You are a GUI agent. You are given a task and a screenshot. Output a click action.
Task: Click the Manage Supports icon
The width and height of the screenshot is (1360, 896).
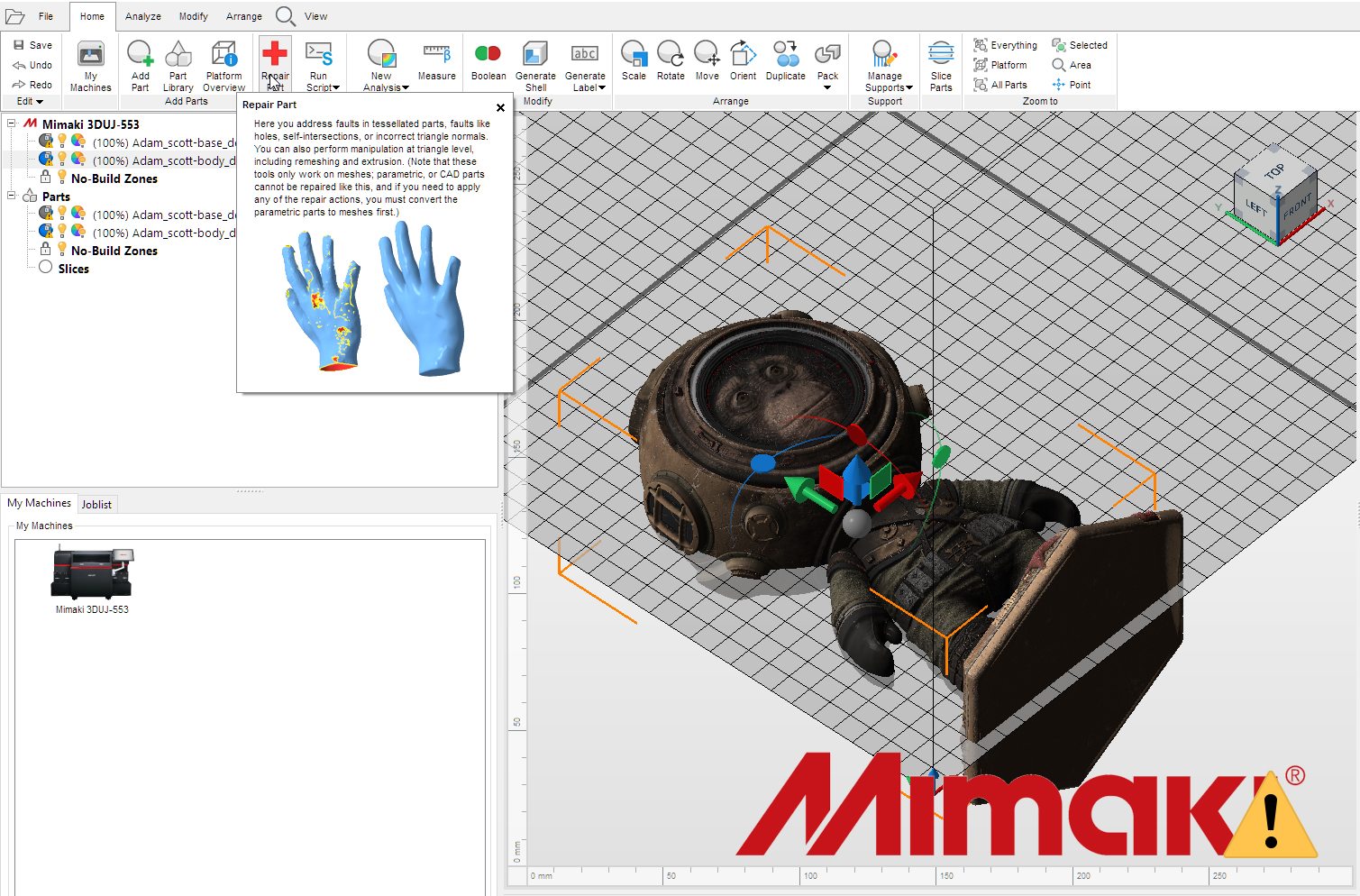pyautogui.click(x=884, y=54)
